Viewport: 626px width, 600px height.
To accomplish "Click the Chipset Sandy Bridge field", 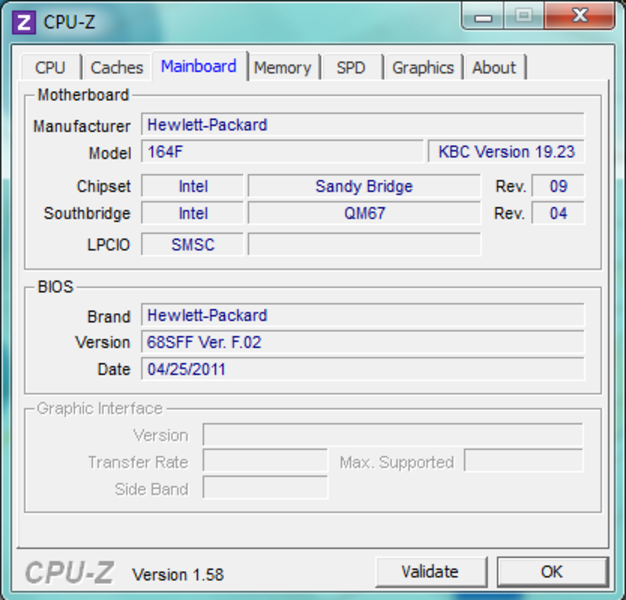I will click(364, 186).
